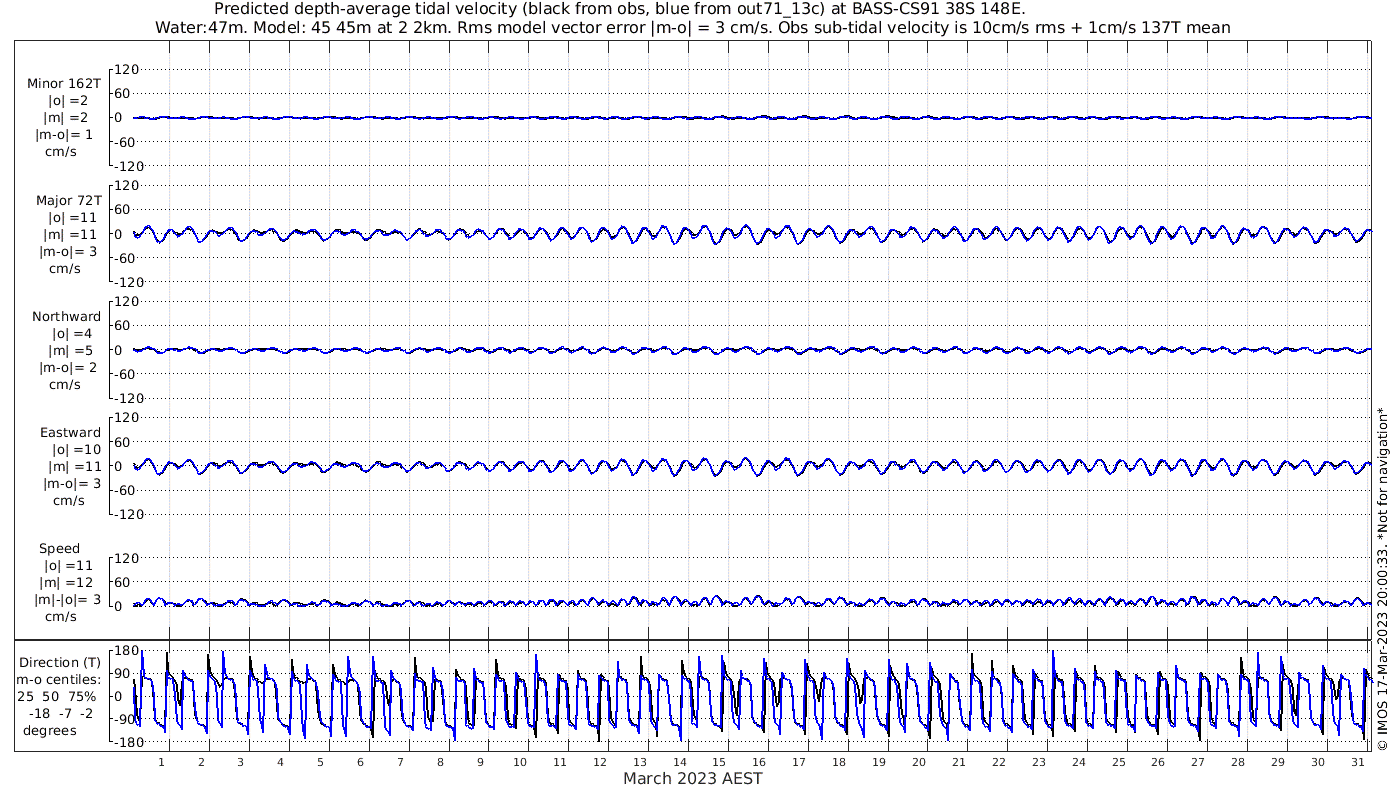The height and width of the screenshot is (800, 1400).
Task: Click day 20 tick label on time axis
Action: (x=918, y=762)
